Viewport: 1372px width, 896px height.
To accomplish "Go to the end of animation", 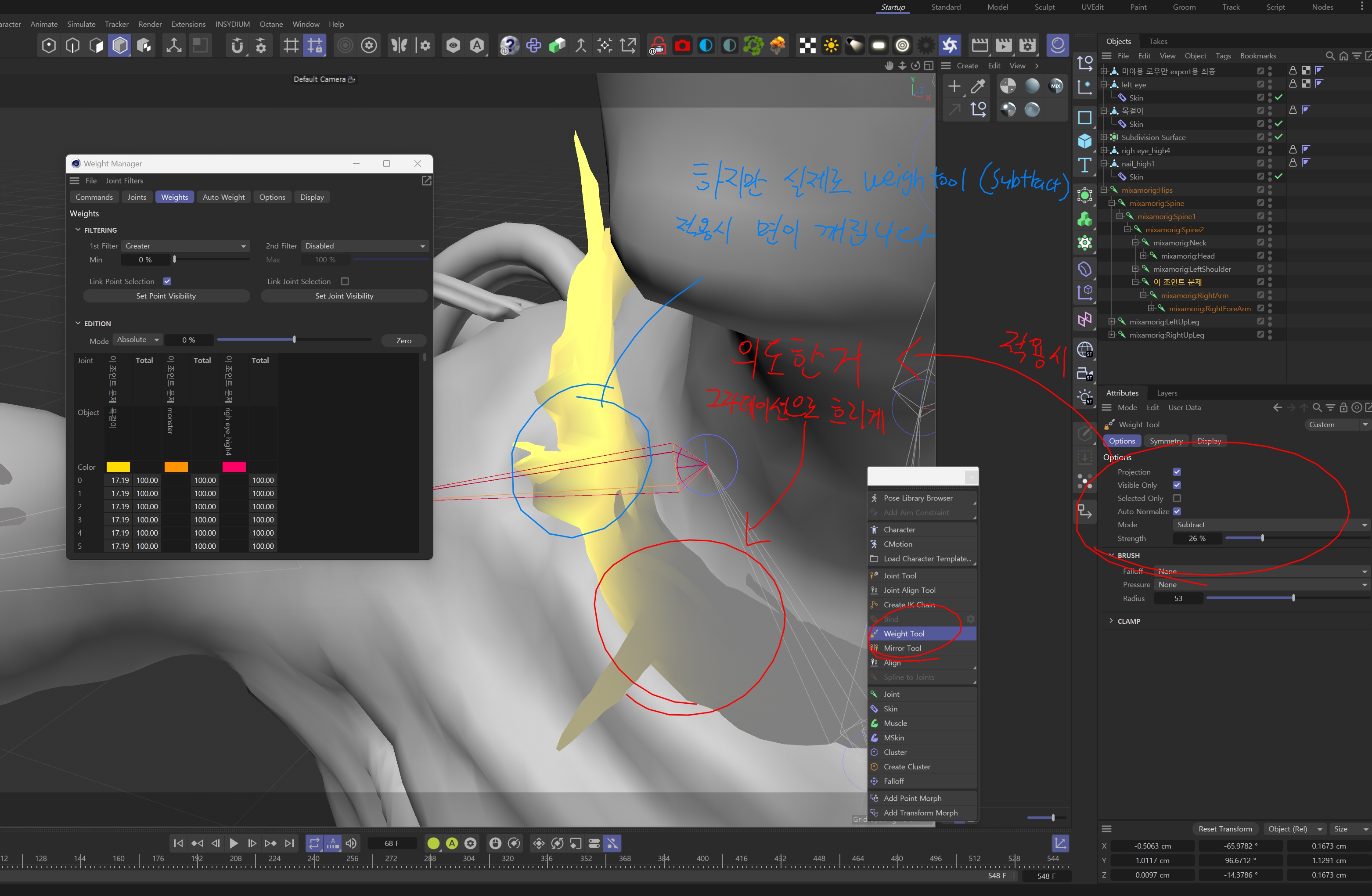I will click(x=289, y=843).
